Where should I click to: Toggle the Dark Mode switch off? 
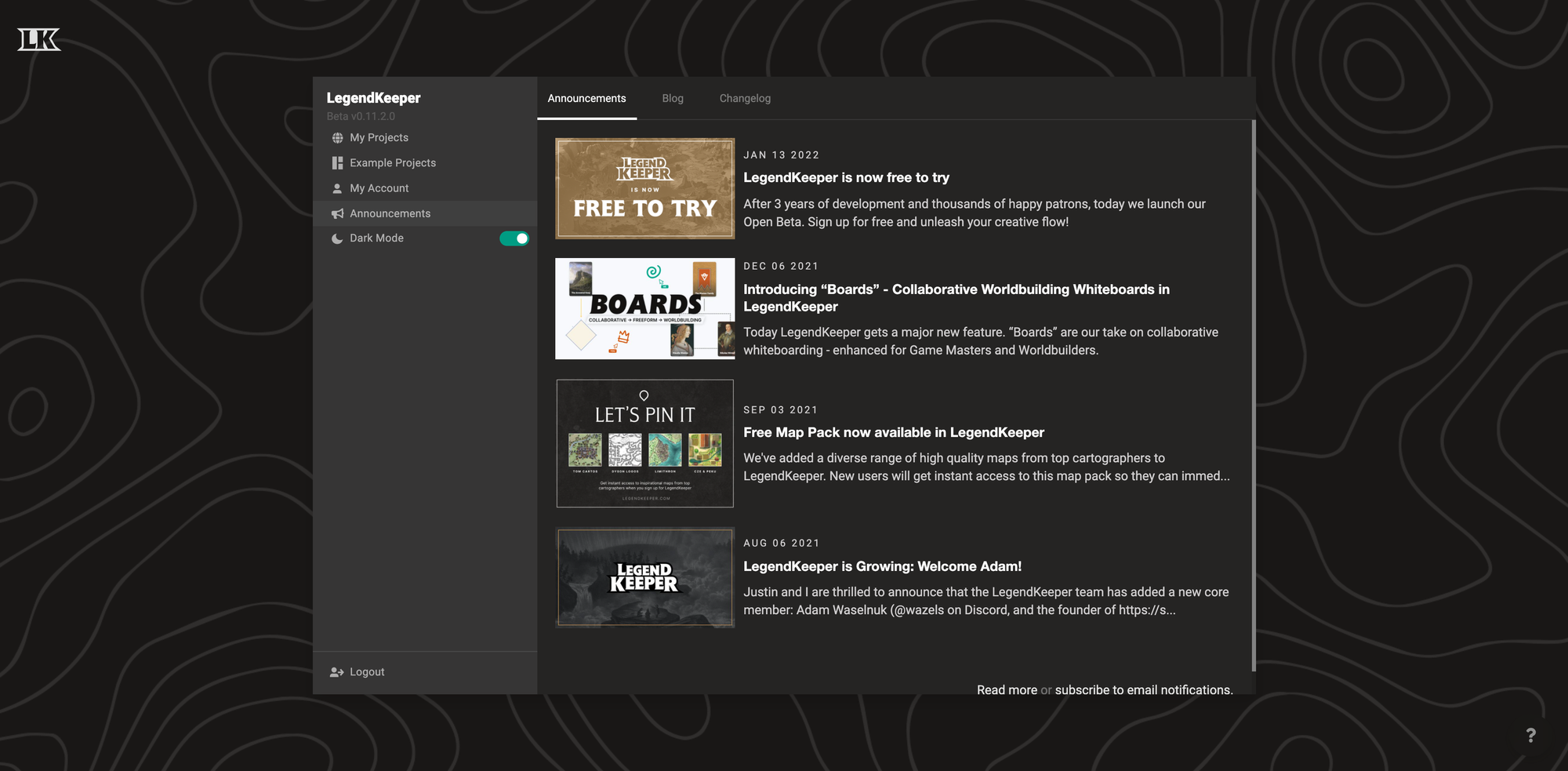514,238
